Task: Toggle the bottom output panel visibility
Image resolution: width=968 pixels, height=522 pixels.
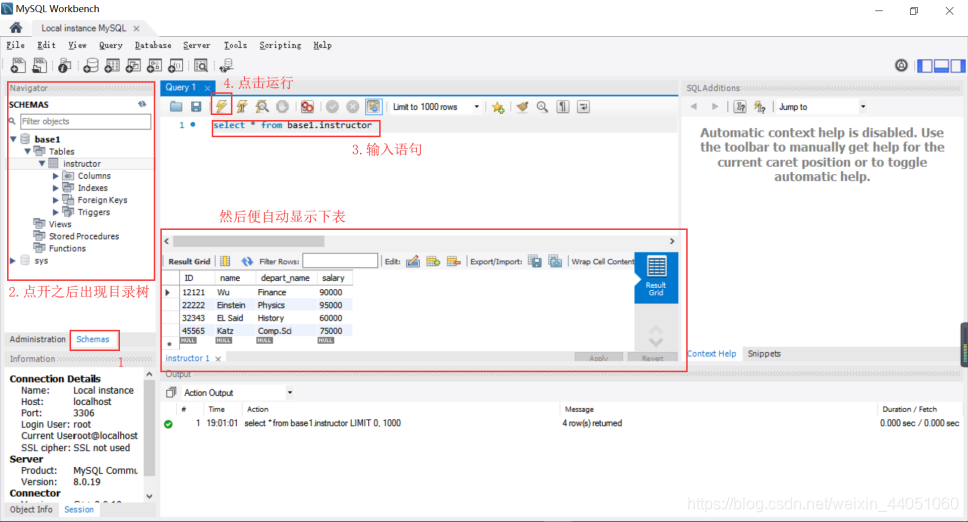Action: click(941, 65)
